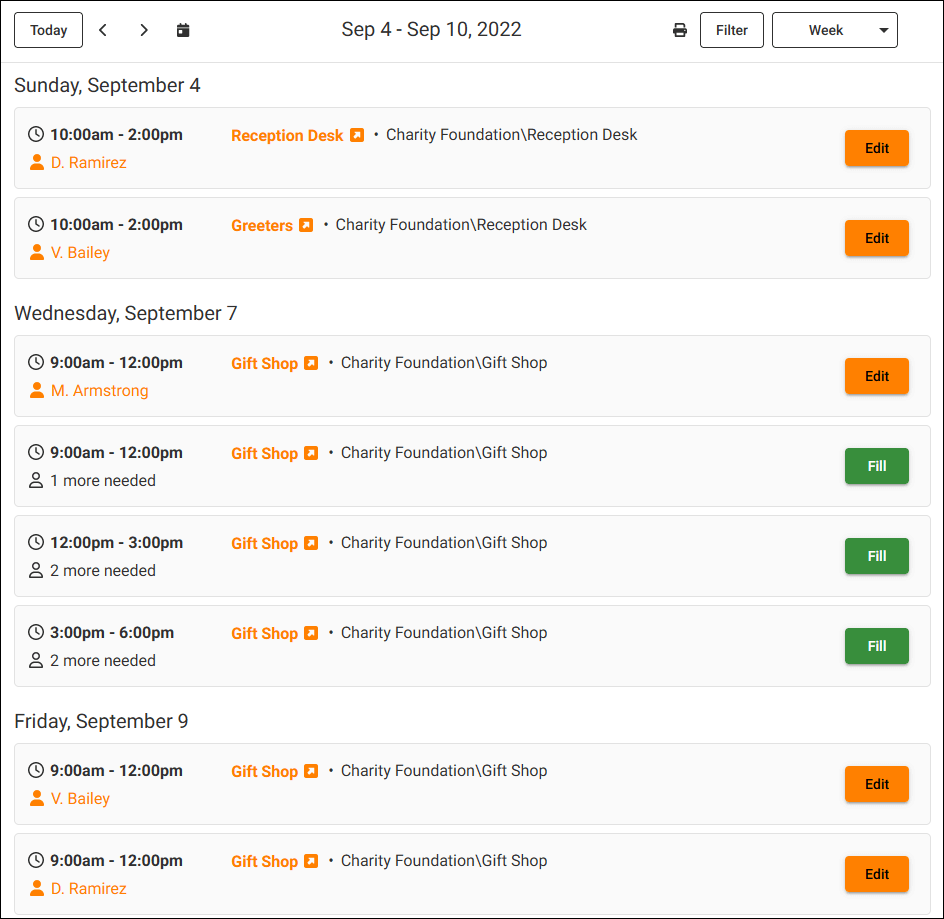Open the external link for Friday's Gift Shop shift

[x=311, y=771]
